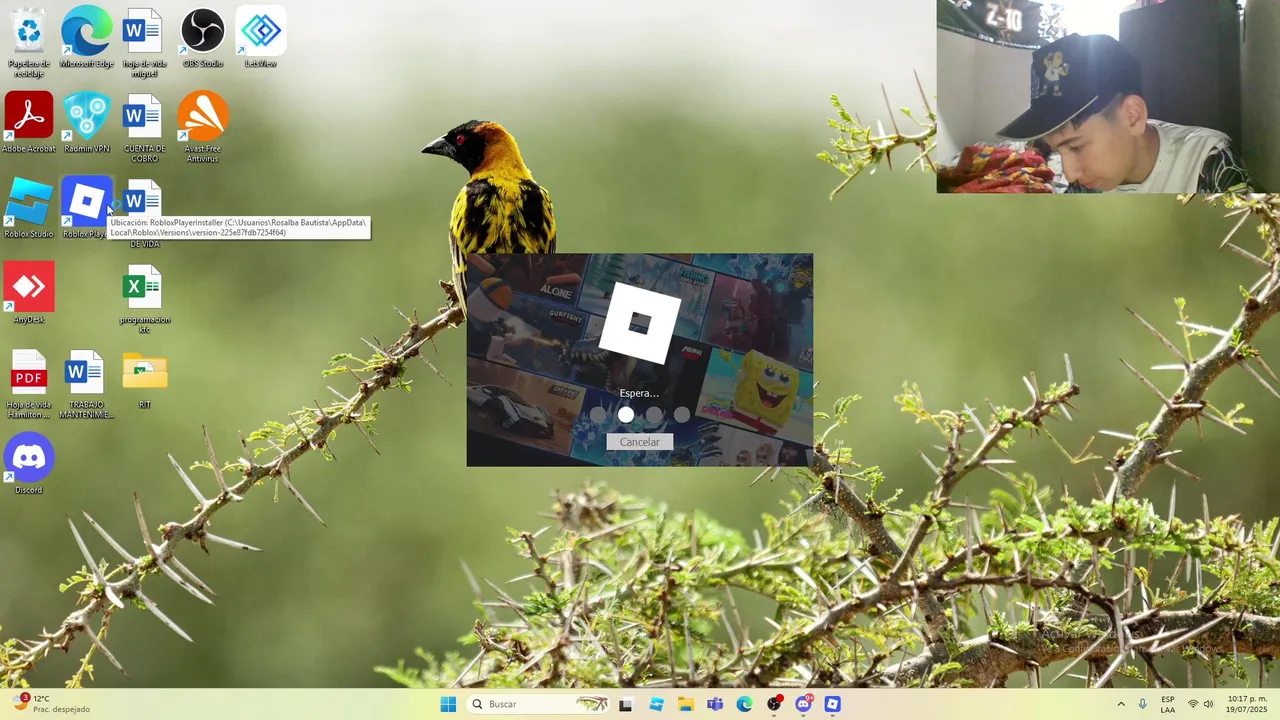Viewport: 1280px width, 720px height.
Task: Select the Avast Free Antivirus shortcut
Action: pos(202,128)
